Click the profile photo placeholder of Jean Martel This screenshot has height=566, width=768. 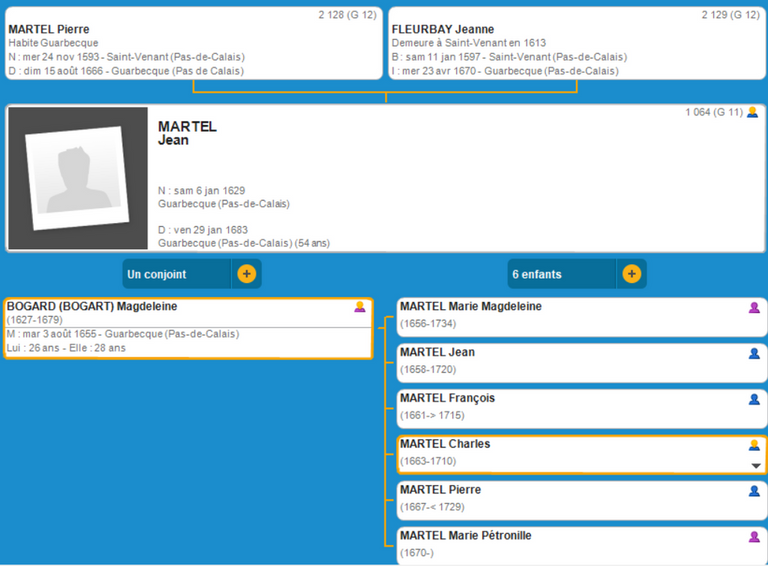click(78, 178)
